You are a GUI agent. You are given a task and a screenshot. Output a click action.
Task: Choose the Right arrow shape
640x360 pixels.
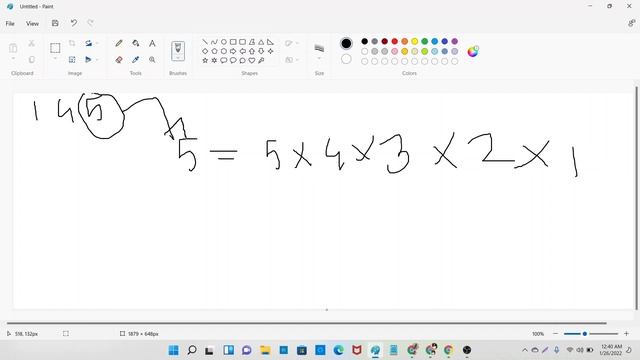tap(233, 51)
